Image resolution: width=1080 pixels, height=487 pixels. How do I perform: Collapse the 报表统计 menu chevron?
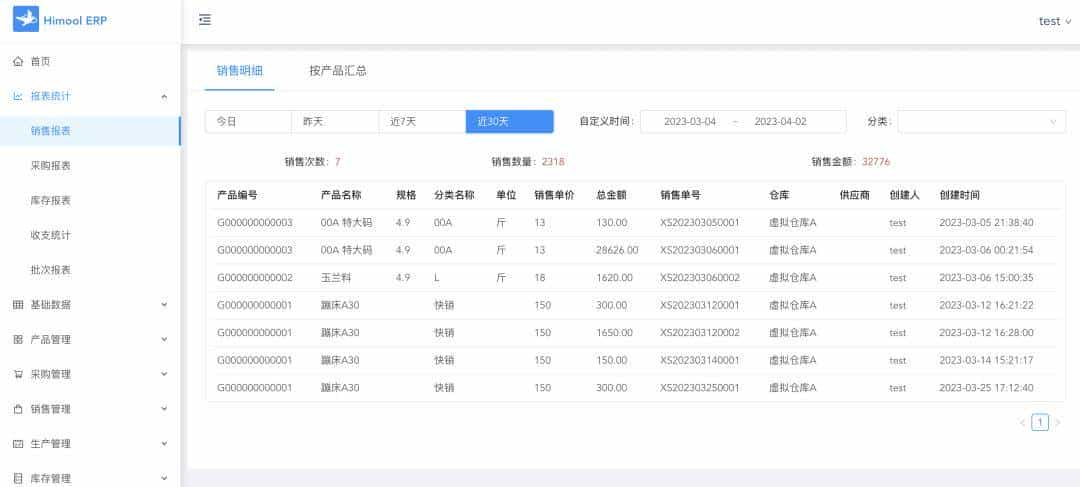(164, 96)
